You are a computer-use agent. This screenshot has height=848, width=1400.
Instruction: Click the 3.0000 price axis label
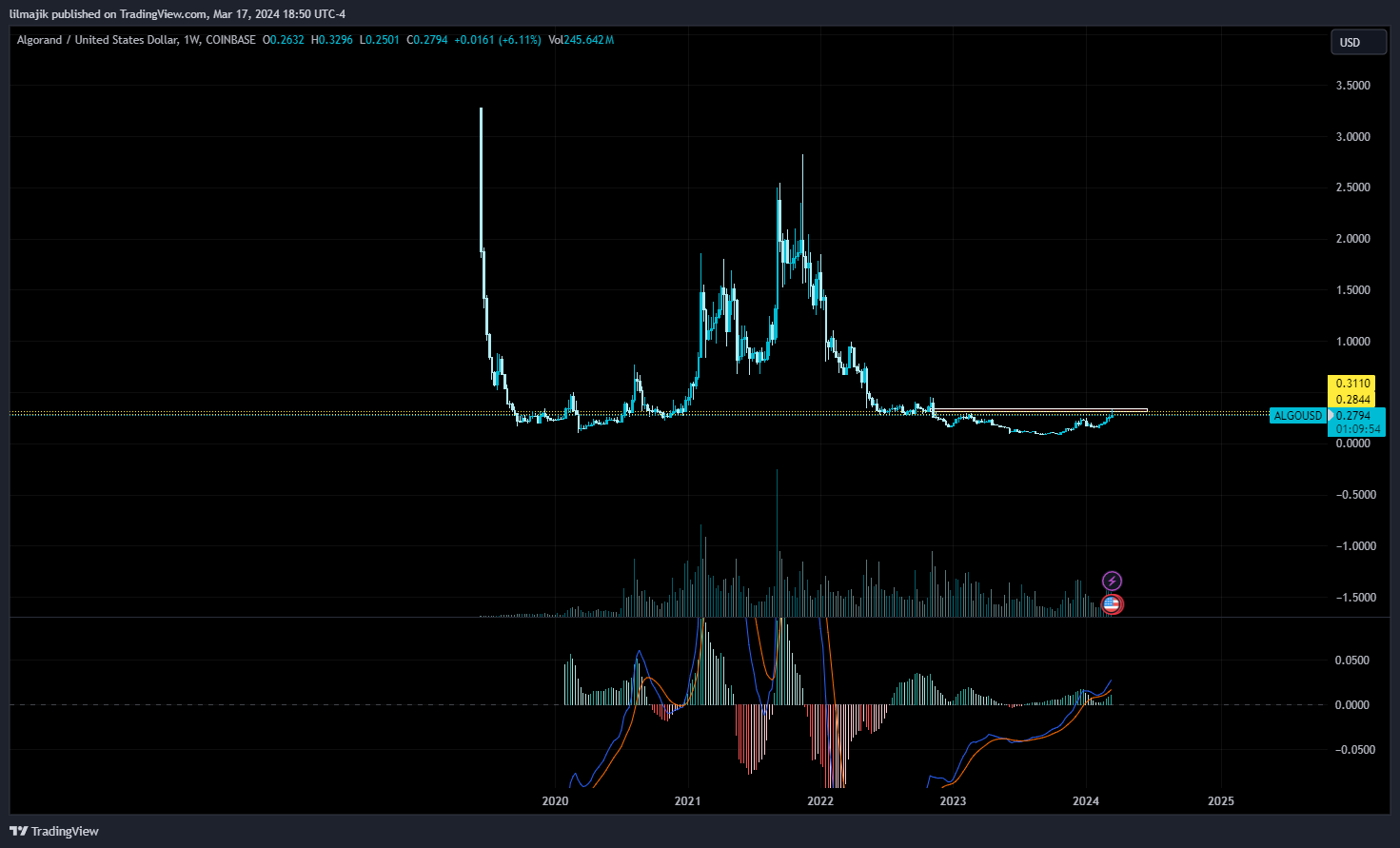pyautogui.click(x=1353, y=137)
